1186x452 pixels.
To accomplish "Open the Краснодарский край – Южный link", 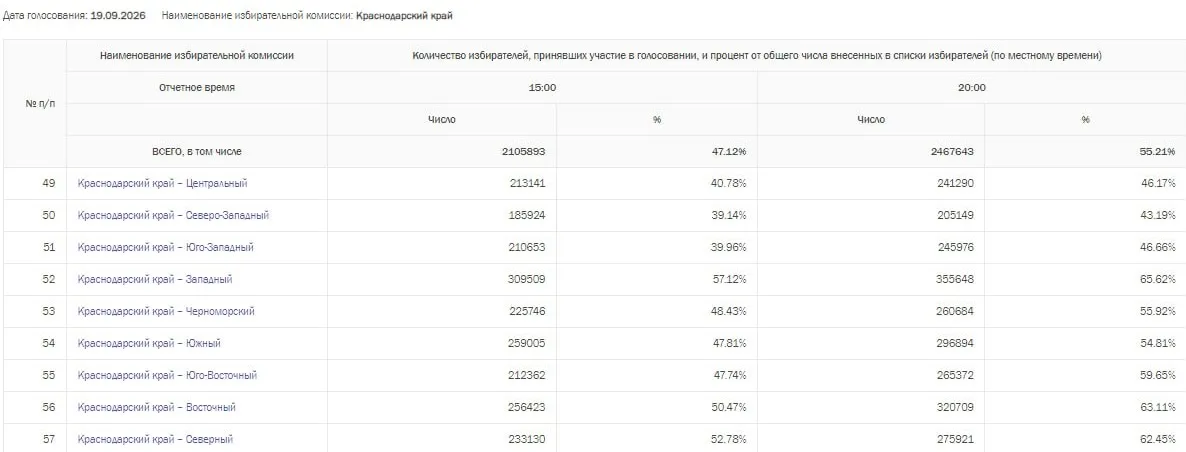I will (x=149, y=343).
